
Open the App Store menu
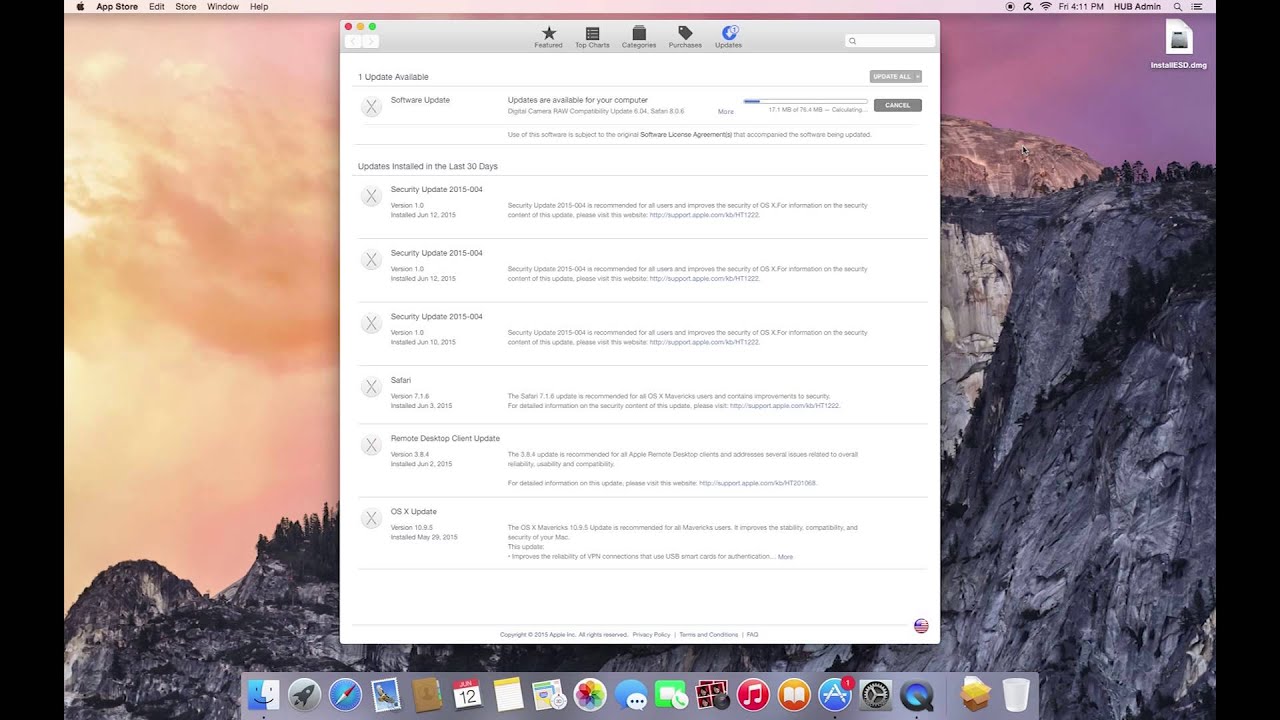coord(117,7)
